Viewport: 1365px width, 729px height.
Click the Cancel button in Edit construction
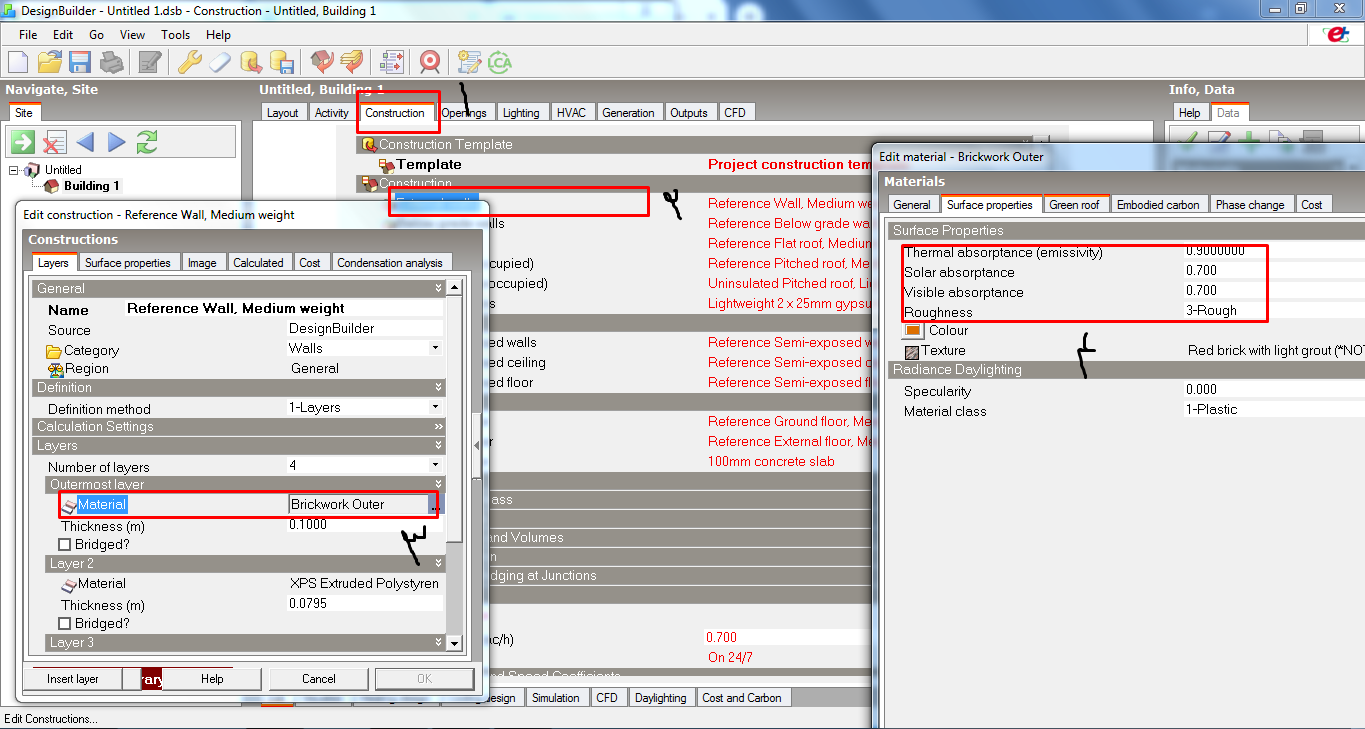(x=319, y=679)
